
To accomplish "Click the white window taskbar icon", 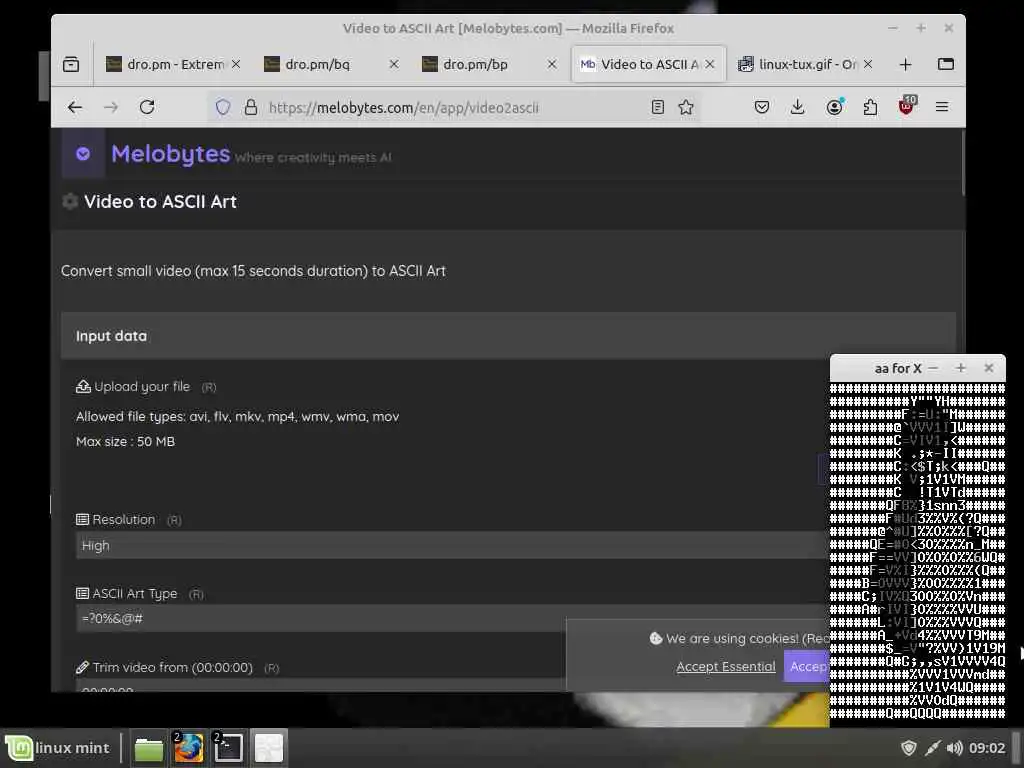I will [x=268, y=748].
